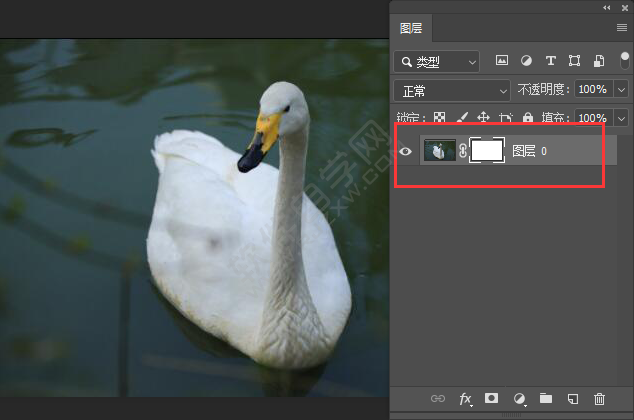Toggle lock transparent pixels
634x420 pixels.
439,118
